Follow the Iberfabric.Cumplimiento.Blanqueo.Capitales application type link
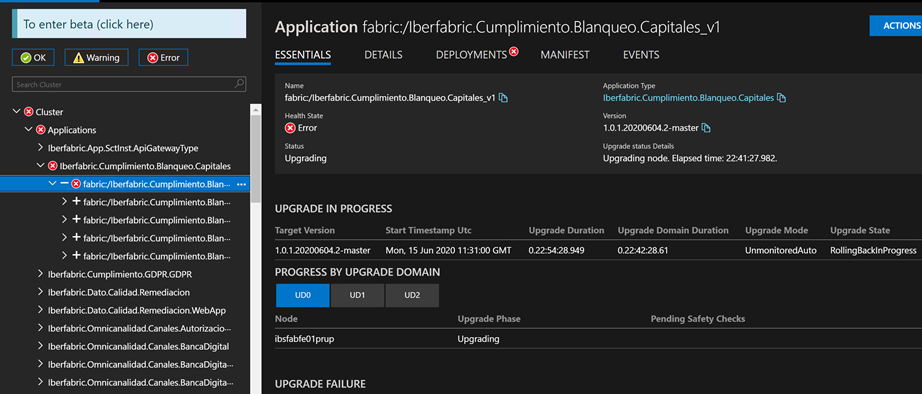 coord(688,98)
